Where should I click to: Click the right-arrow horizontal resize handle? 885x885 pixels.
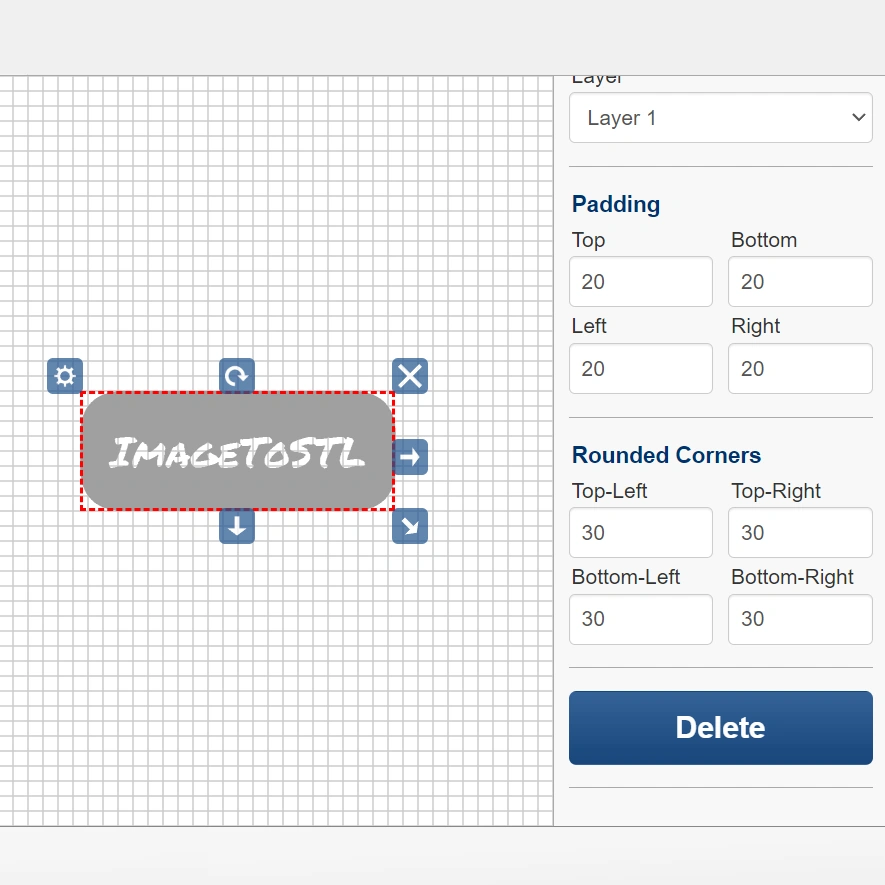pos(410,457)
